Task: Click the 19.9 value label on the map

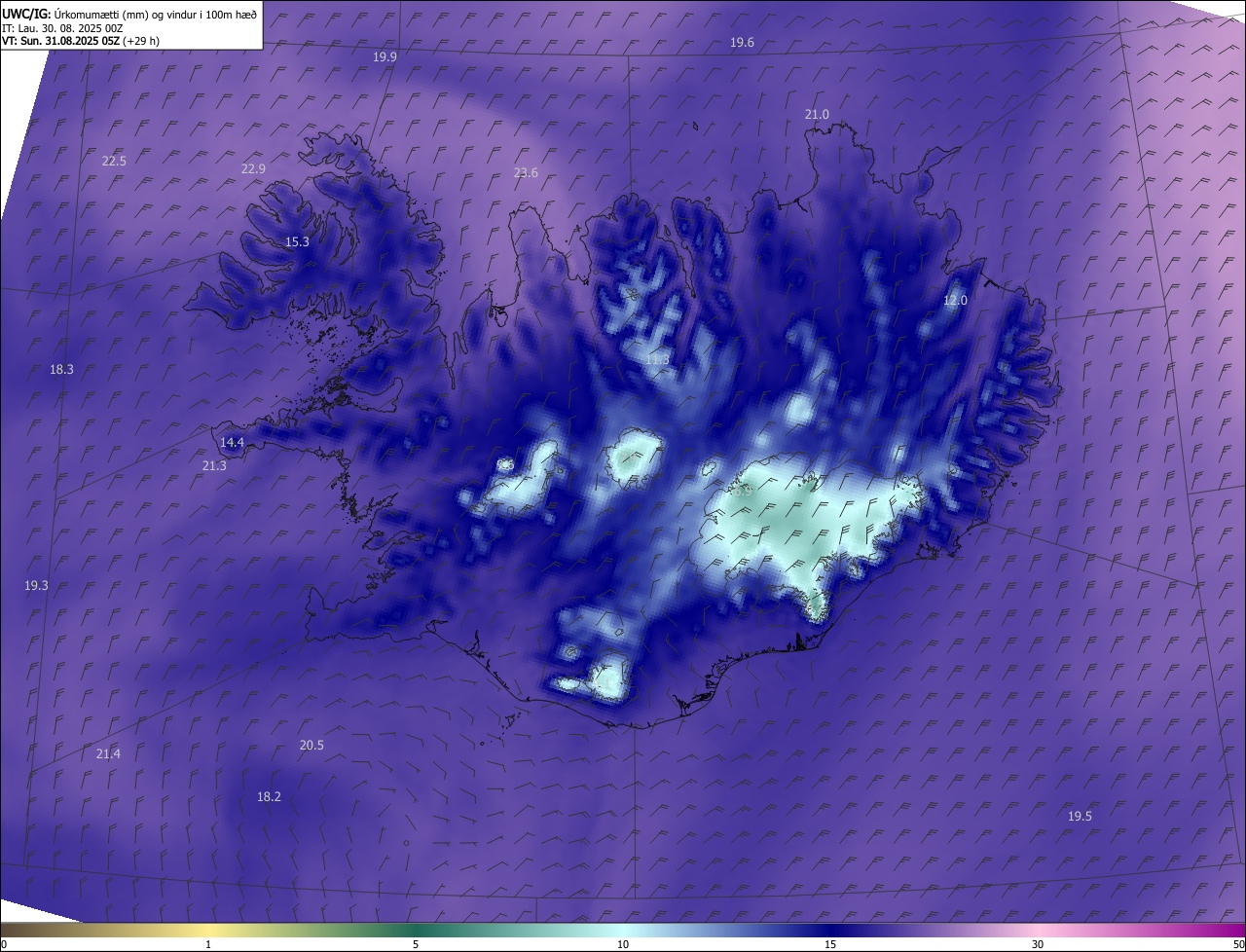Action: 385,57
